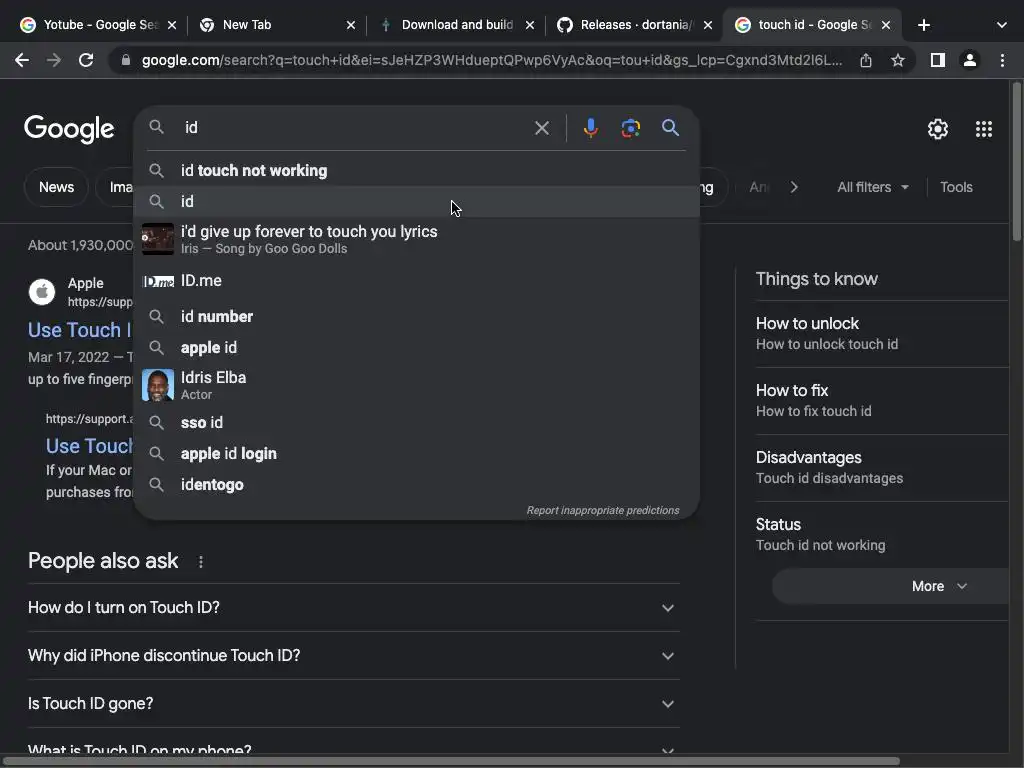Open Status Touch id not working
Image resolution: width=1024 pixels, height=768 pixels.
[x=882, y=534]
